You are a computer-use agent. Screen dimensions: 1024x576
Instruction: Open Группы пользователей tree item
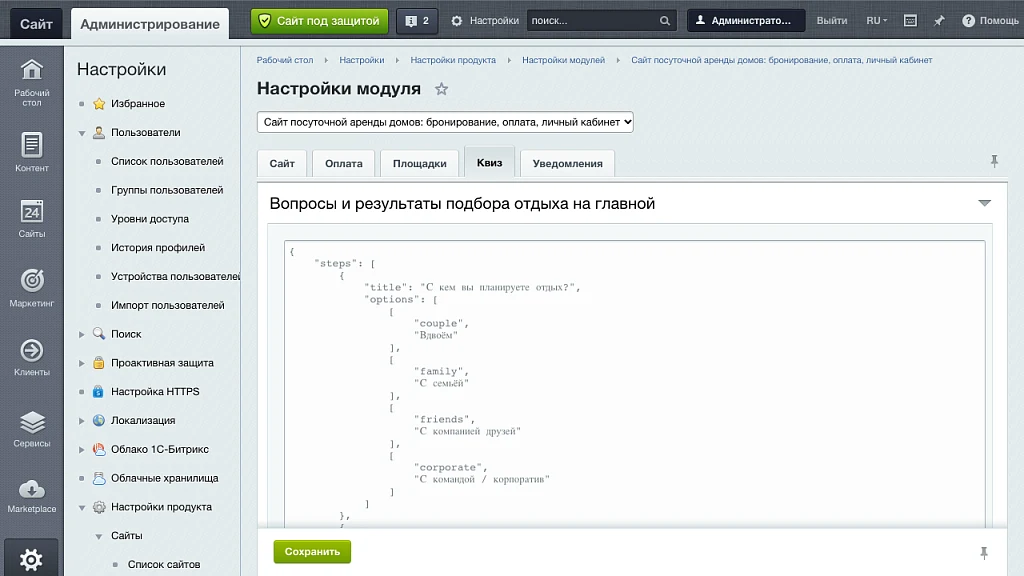click(x=167, y=190)
